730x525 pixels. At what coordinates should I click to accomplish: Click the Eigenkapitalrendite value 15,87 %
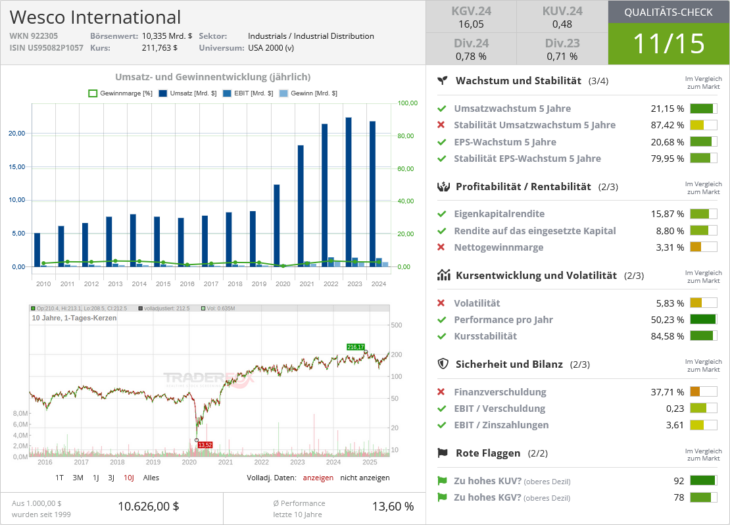[x=667, y=214]
